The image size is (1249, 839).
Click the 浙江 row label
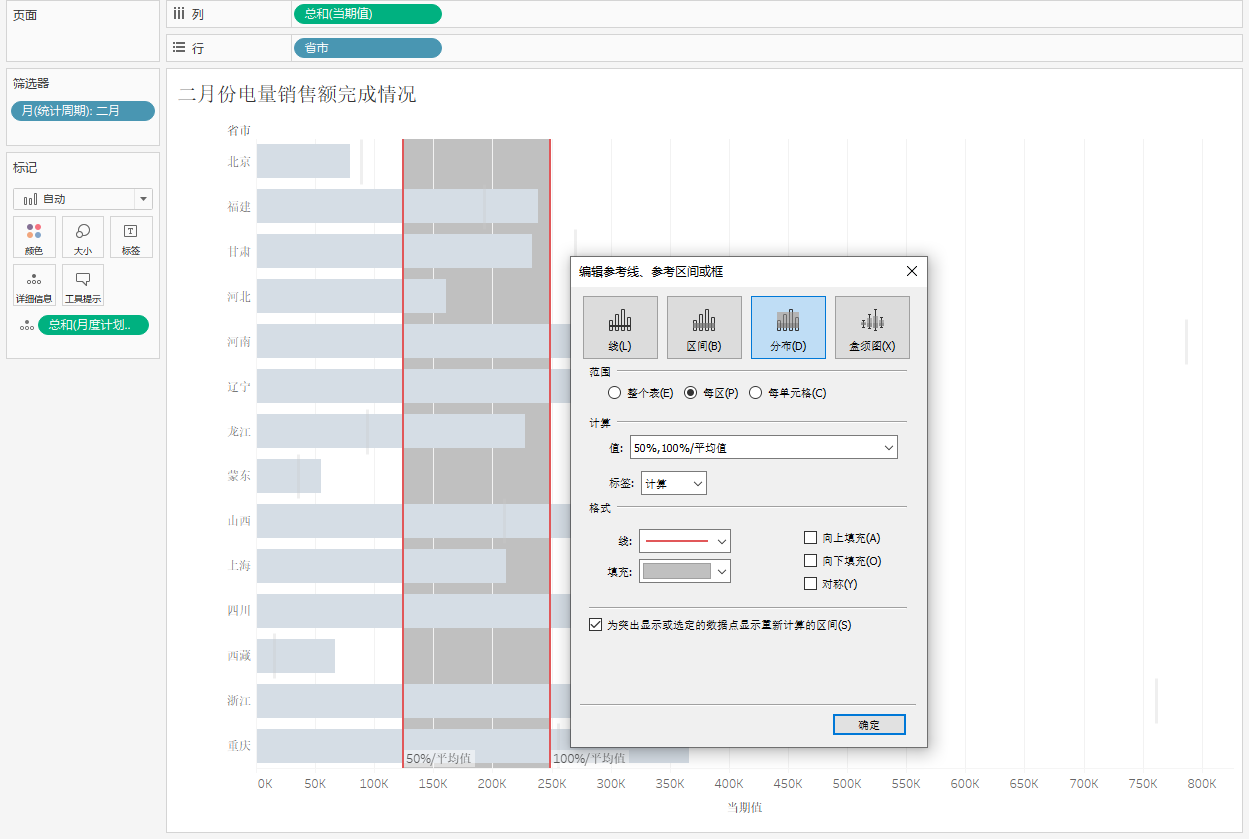239,701
